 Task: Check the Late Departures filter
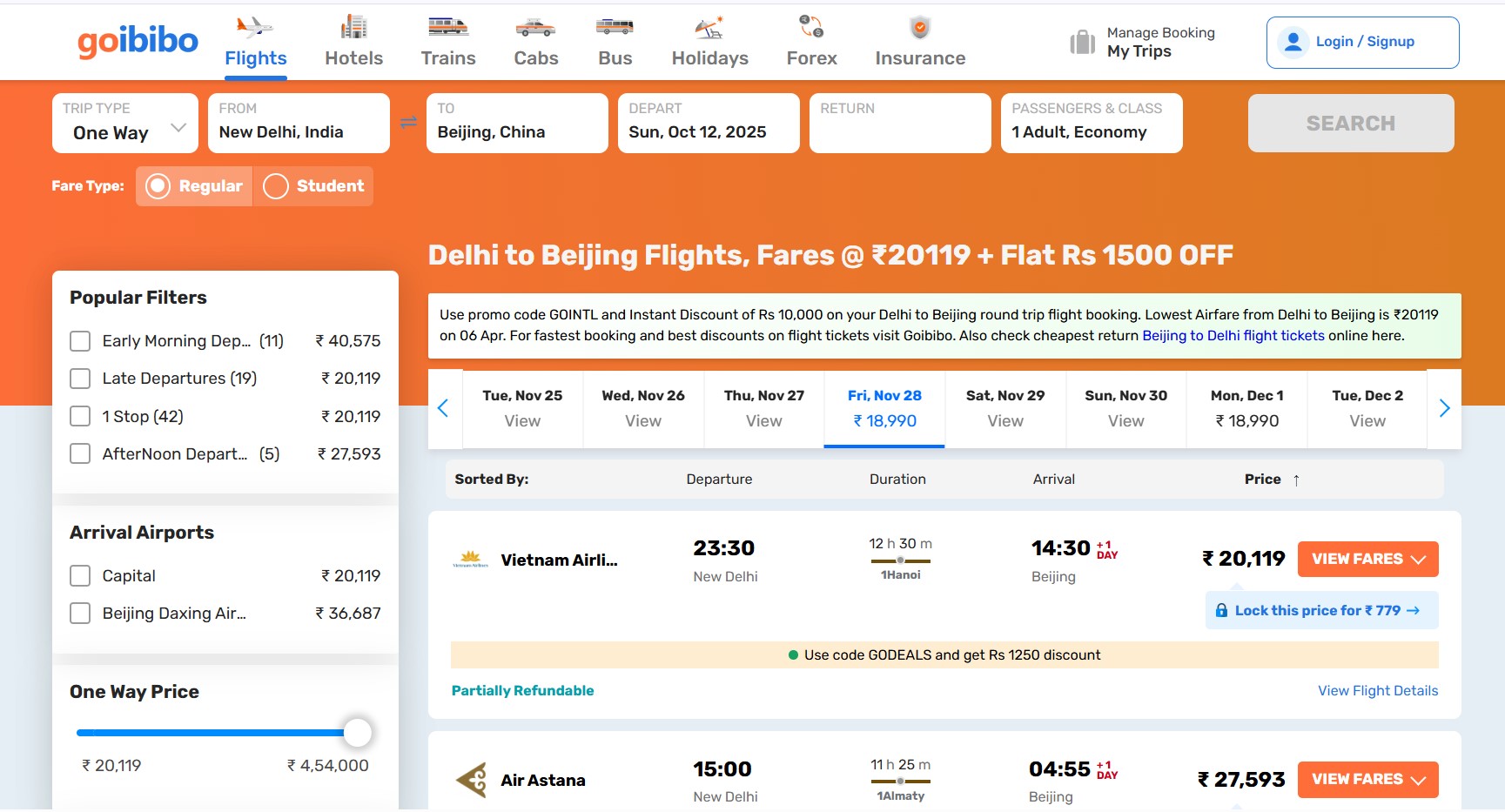[80, 379]
